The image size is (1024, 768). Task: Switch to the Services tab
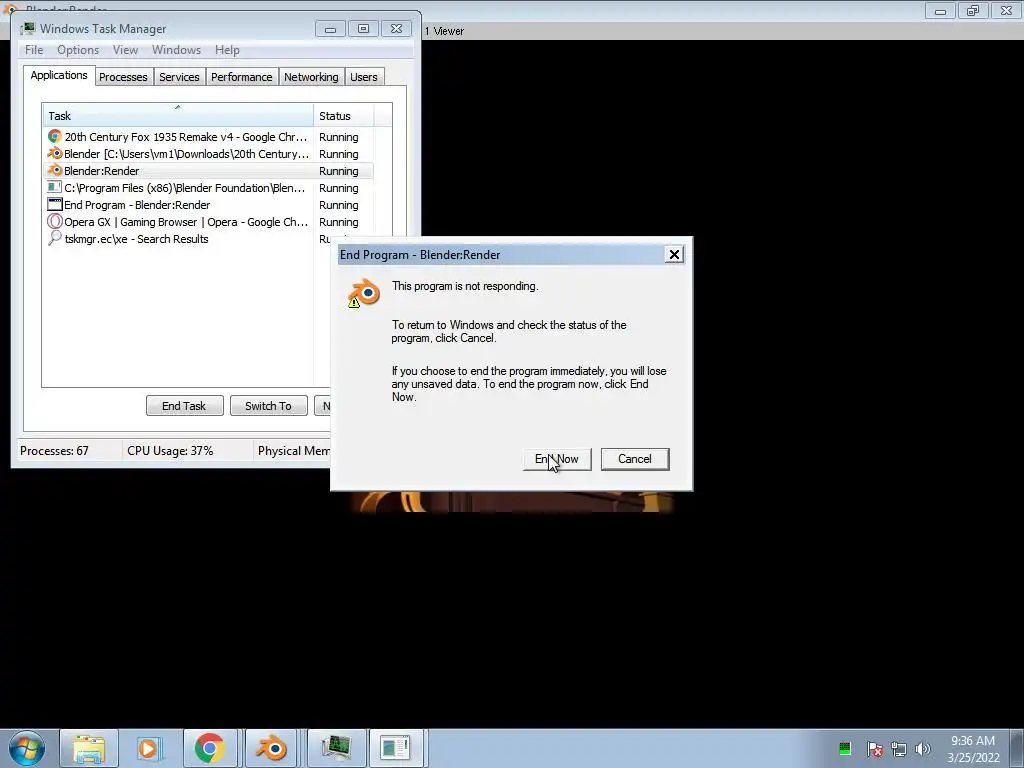pyautogui.click(x=179, y=77)
